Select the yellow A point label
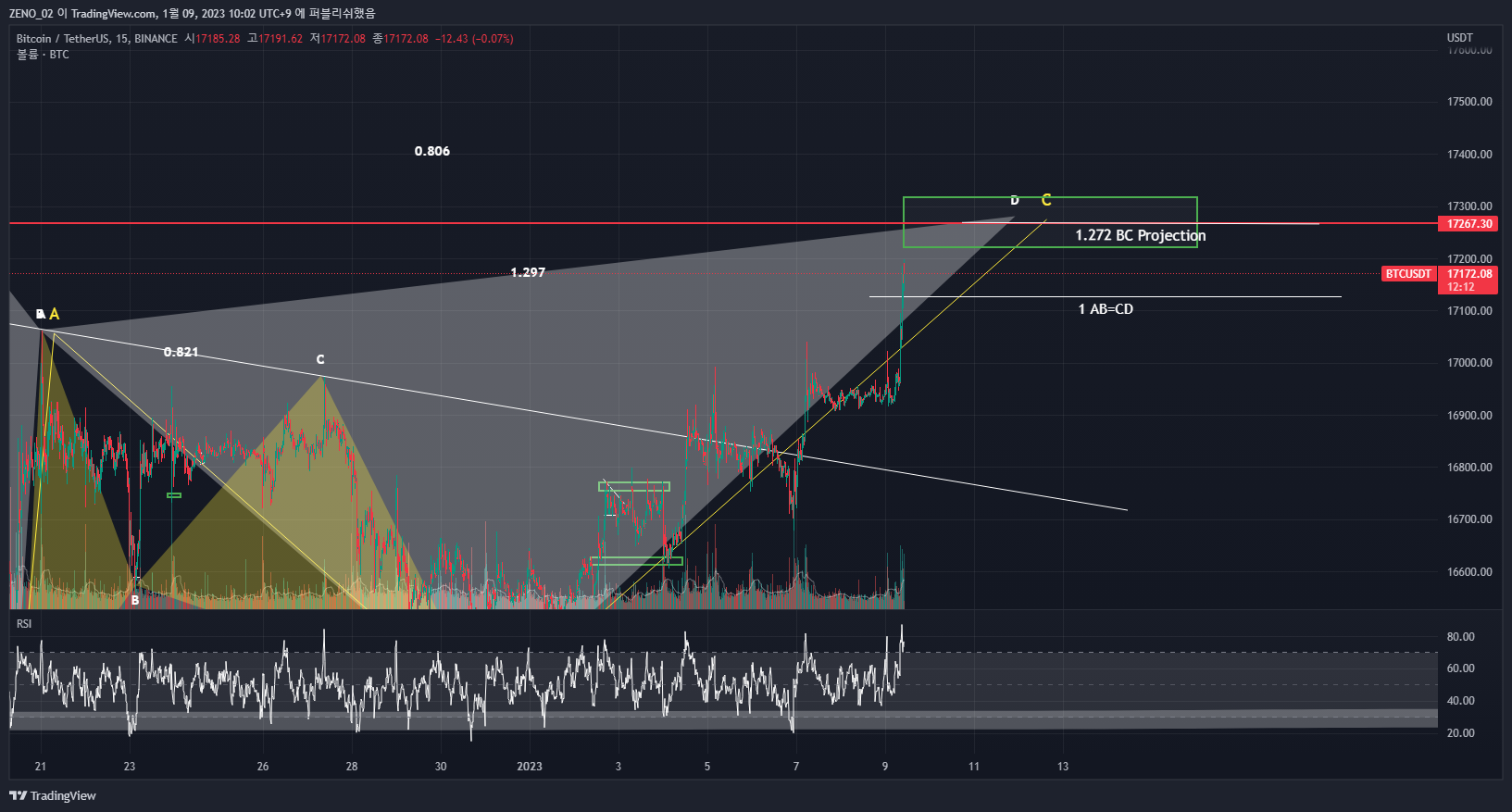Screen dimensions: 1512x812 coord(55,314)
